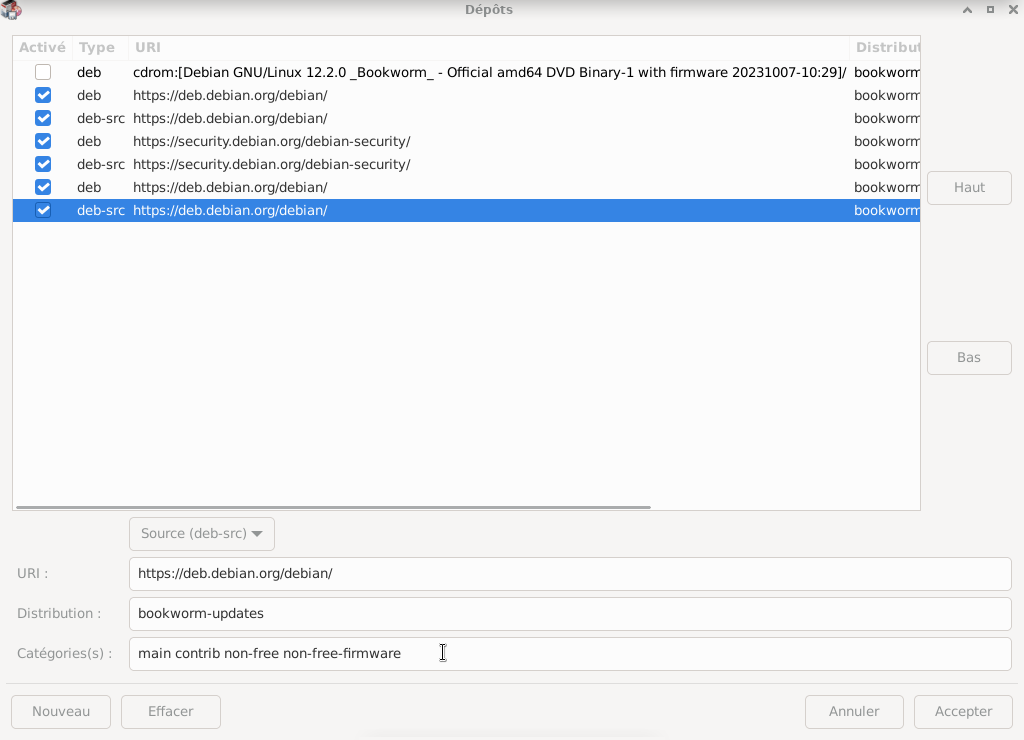Viewport: 1024px width, 740px height.
Task: Move repository down with Bas button
Action: coord(969,358)
